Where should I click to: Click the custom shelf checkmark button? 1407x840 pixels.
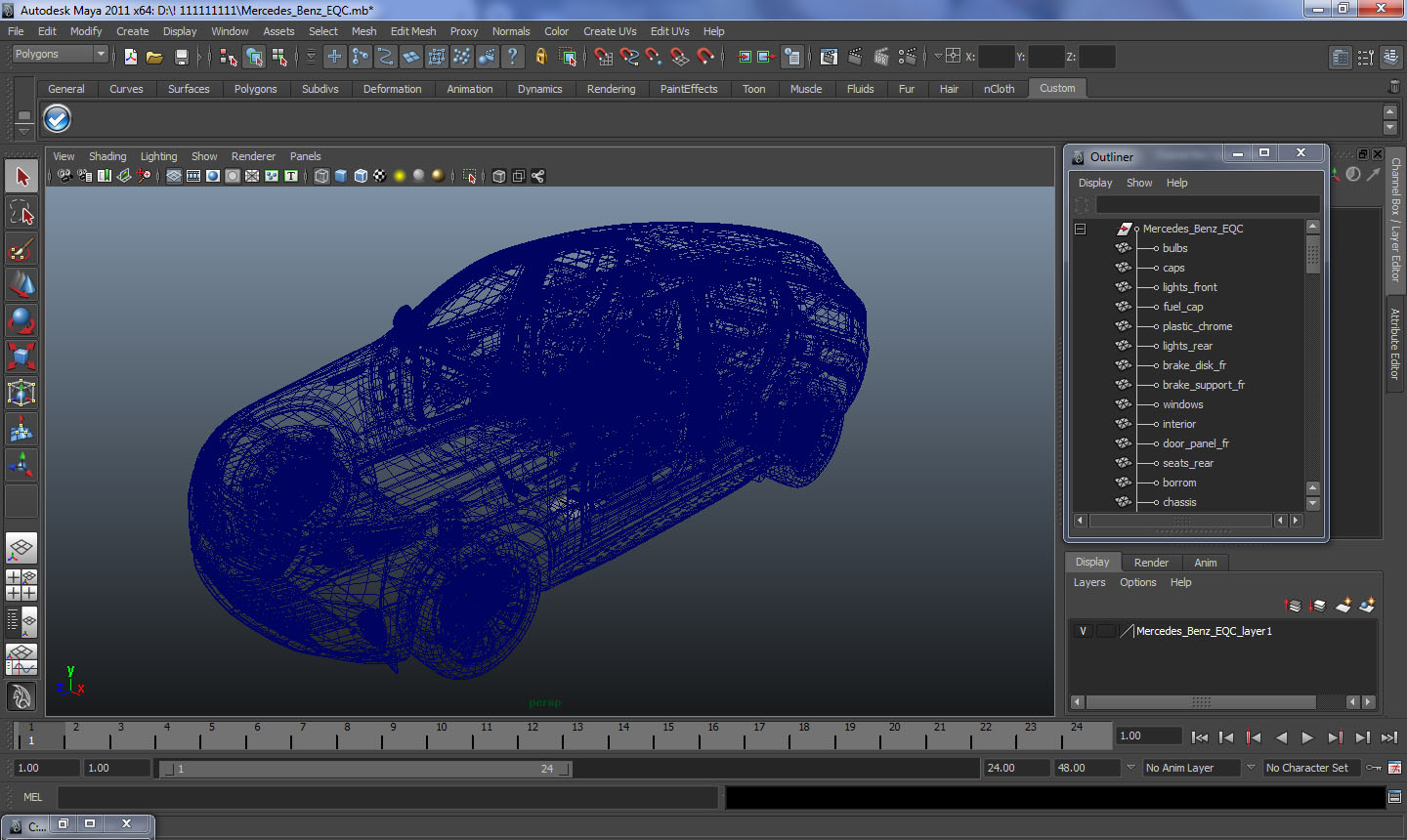click(57, 119)
